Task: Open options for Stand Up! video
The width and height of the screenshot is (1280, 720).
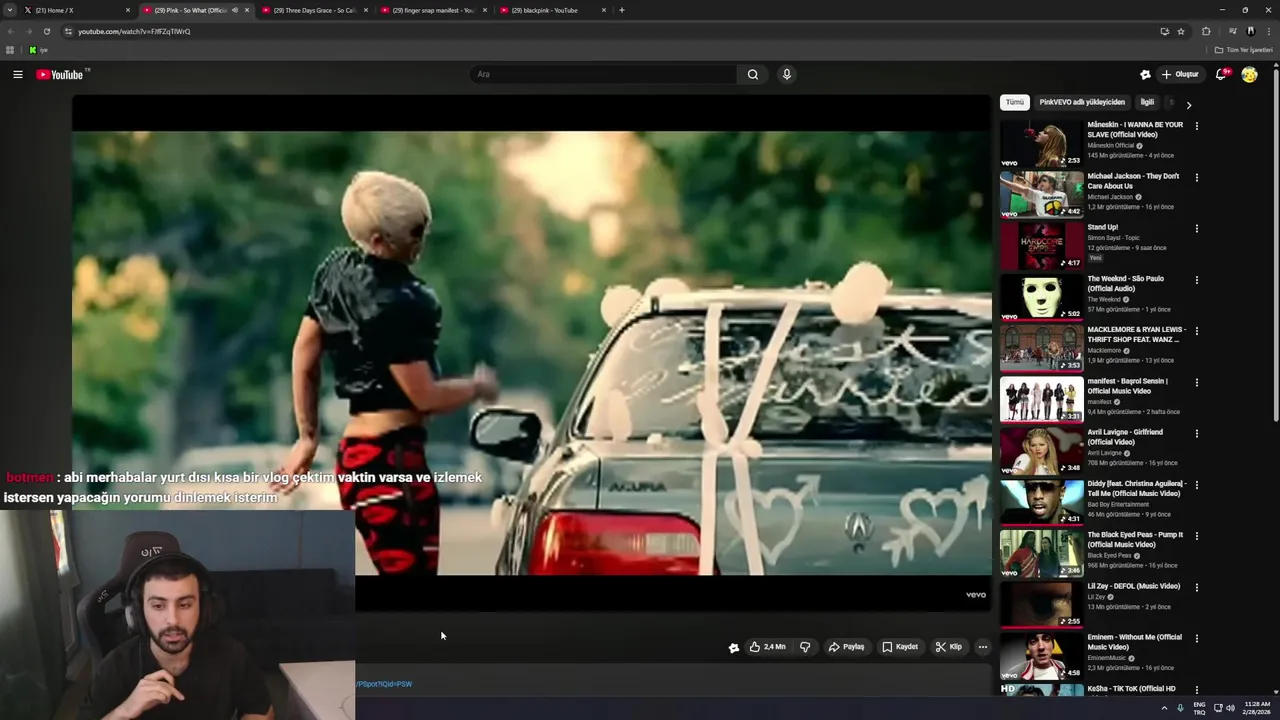Action: tap(1197, 228)
